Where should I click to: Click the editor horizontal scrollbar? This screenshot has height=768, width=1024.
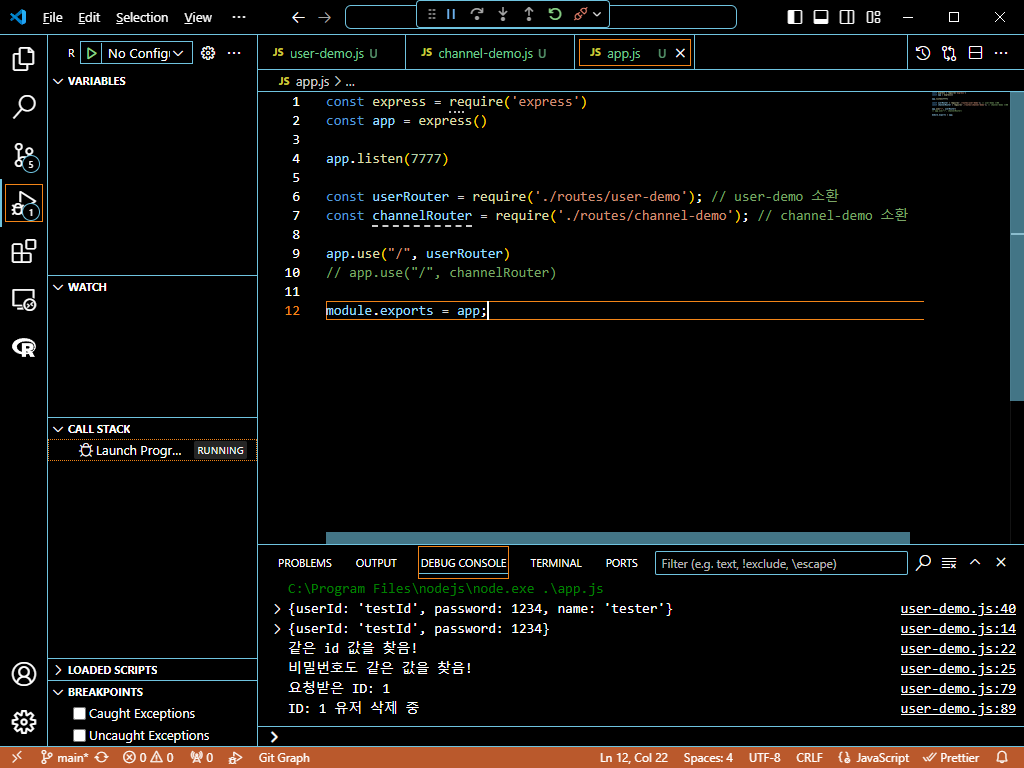(x=617, y=538)
